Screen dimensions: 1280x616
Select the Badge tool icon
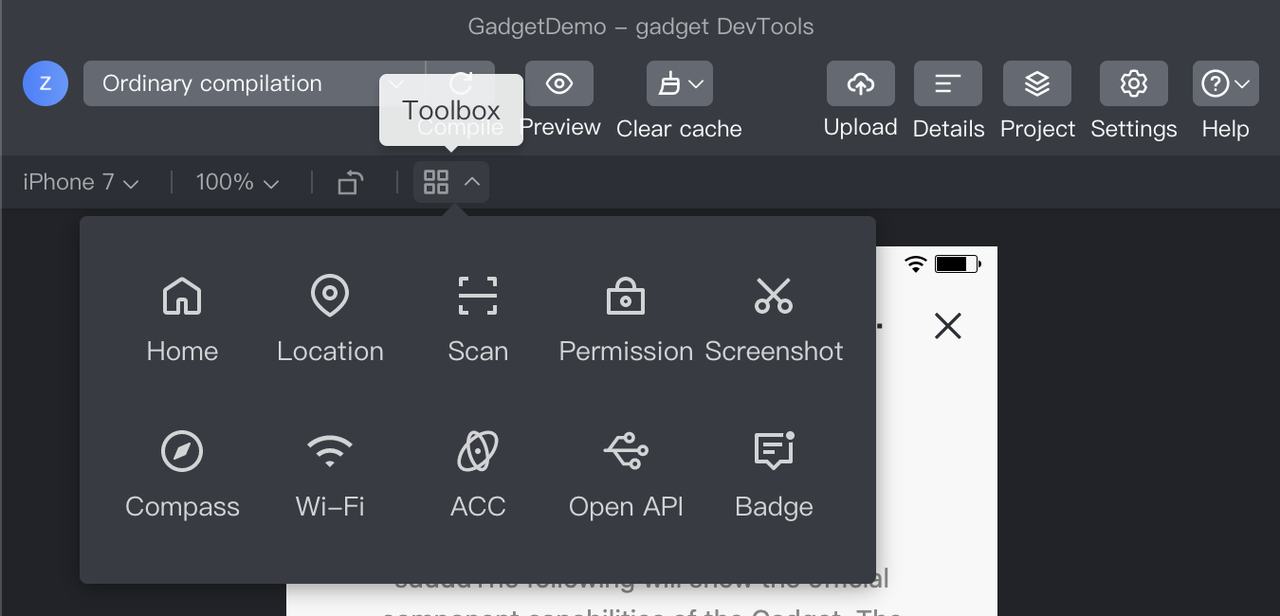[x=773, y=452]
